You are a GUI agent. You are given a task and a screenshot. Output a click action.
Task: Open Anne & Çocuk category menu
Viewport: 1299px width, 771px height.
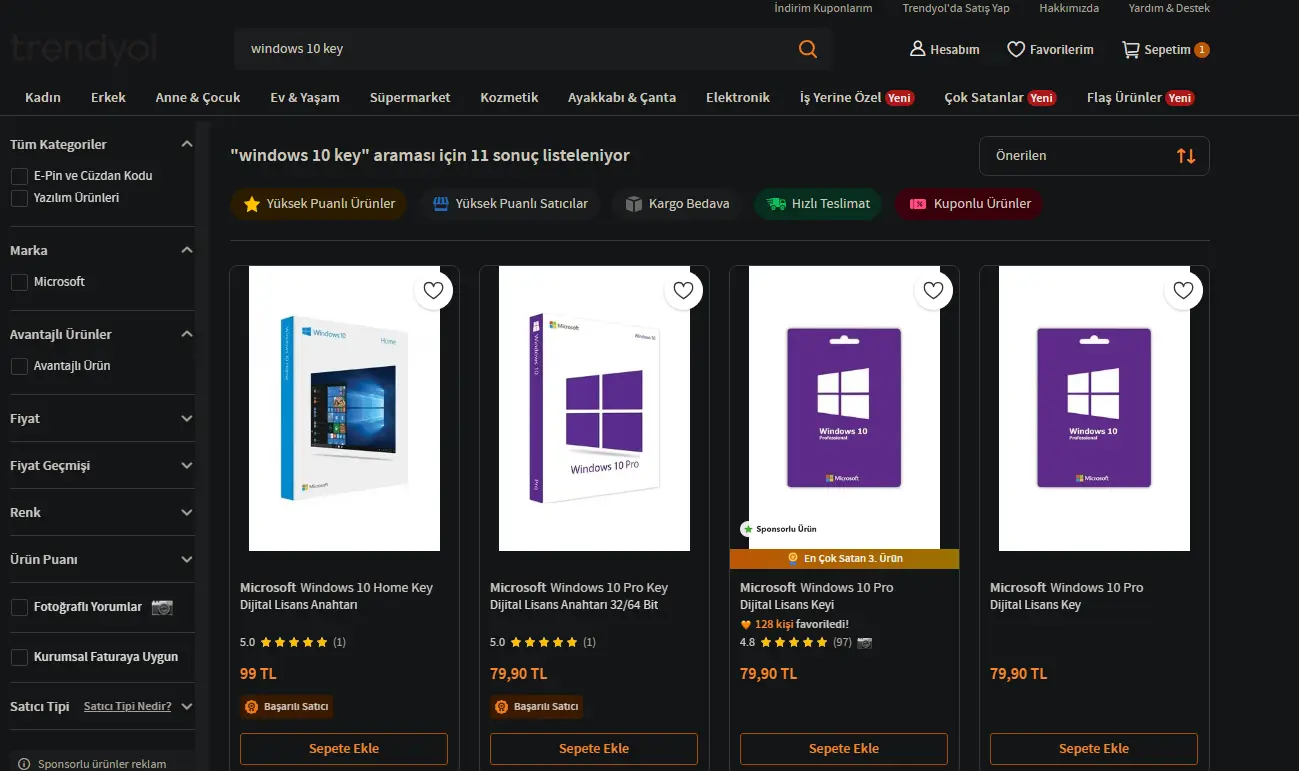[x=198, y=97]
